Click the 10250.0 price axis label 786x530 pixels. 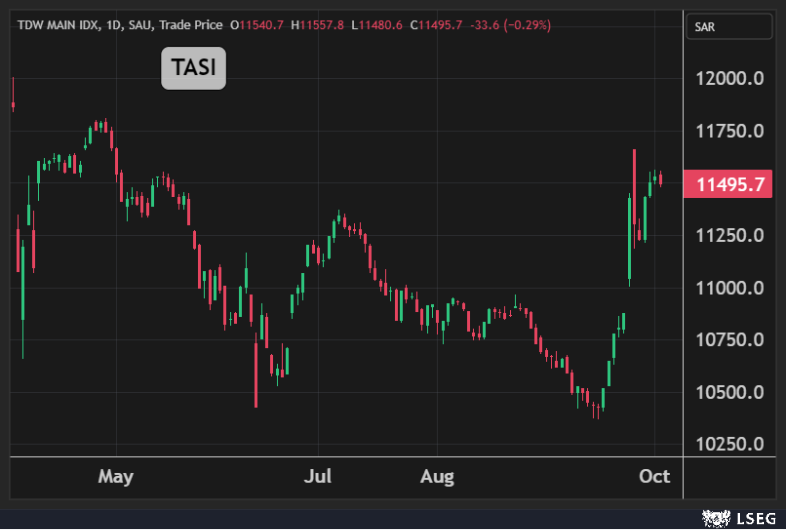pos(731,443)
